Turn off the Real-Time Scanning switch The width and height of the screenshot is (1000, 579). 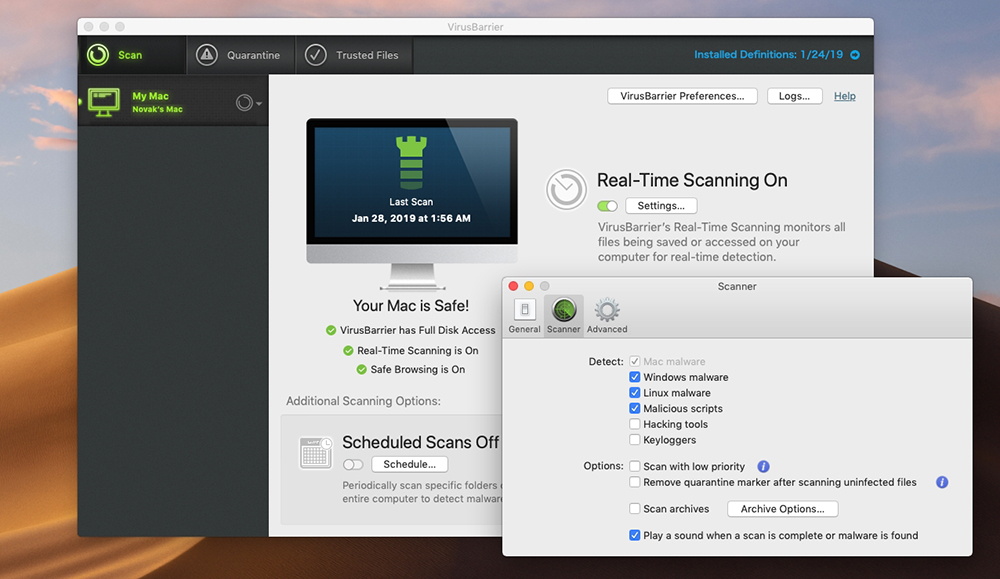point(607,206)
